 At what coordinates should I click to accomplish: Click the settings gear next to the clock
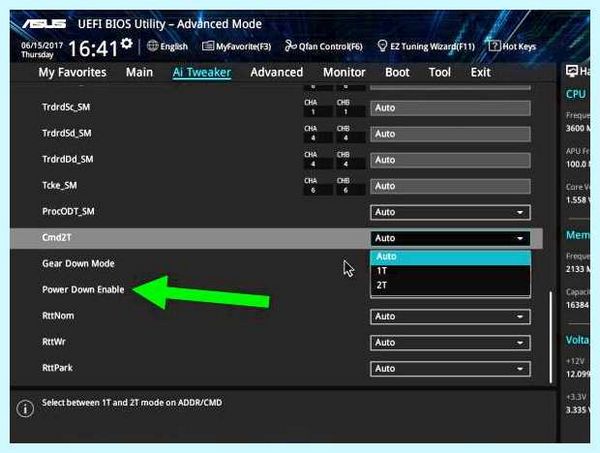[126, 44]
